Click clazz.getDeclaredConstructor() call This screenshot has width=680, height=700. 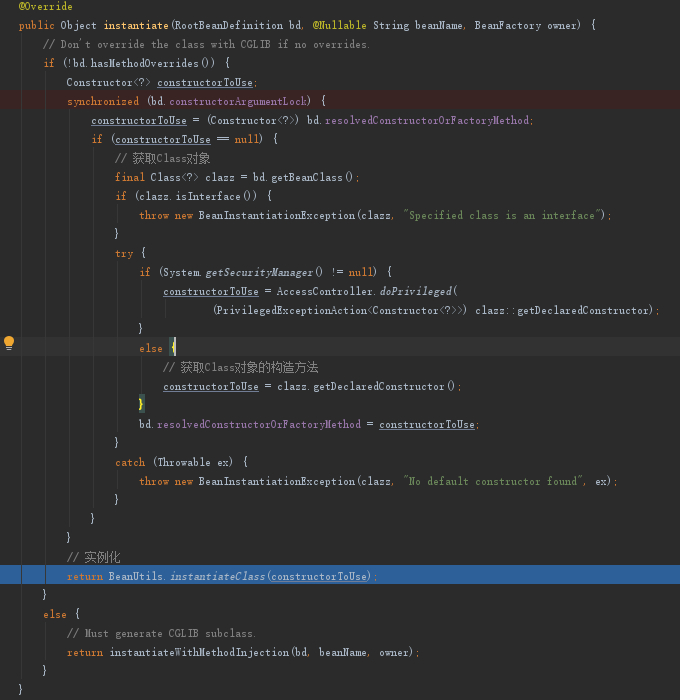click(366, 386)
